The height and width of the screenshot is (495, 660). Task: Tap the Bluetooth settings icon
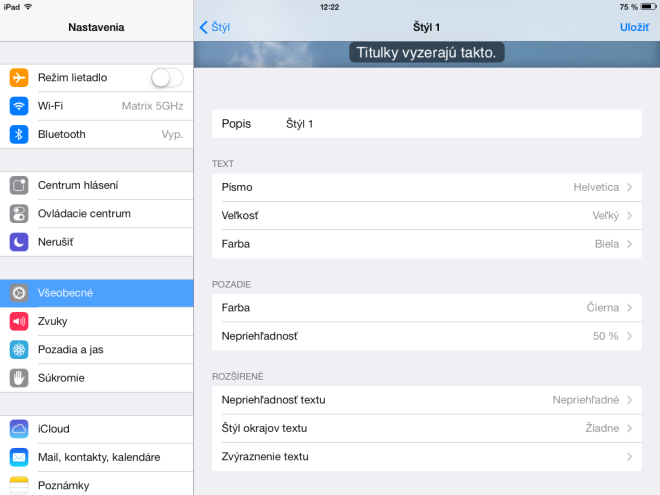pyautogui.click(x=19, y=134)
